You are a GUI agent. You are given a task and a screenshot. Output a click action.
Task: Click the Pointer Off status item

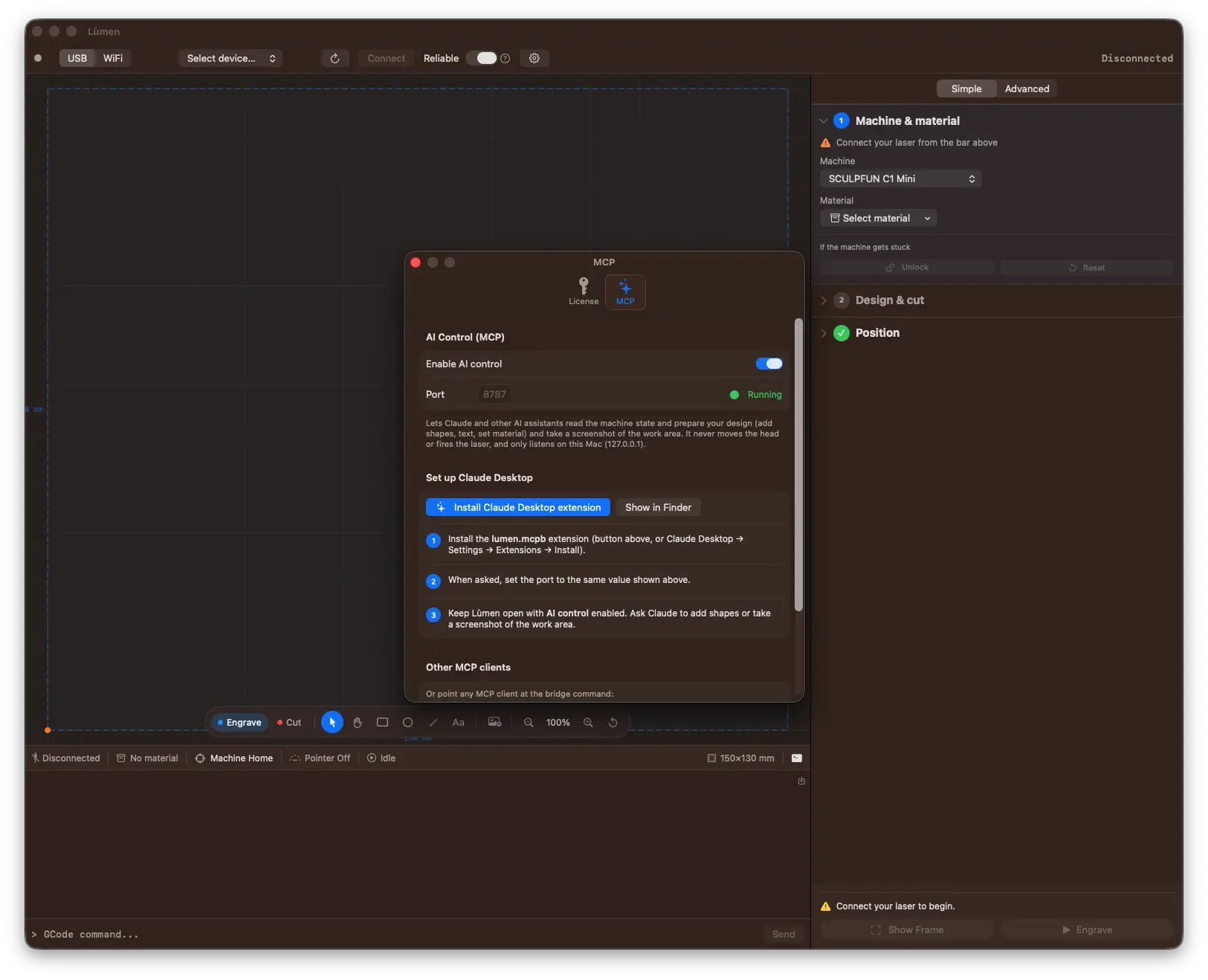click(x=320, y=758)
